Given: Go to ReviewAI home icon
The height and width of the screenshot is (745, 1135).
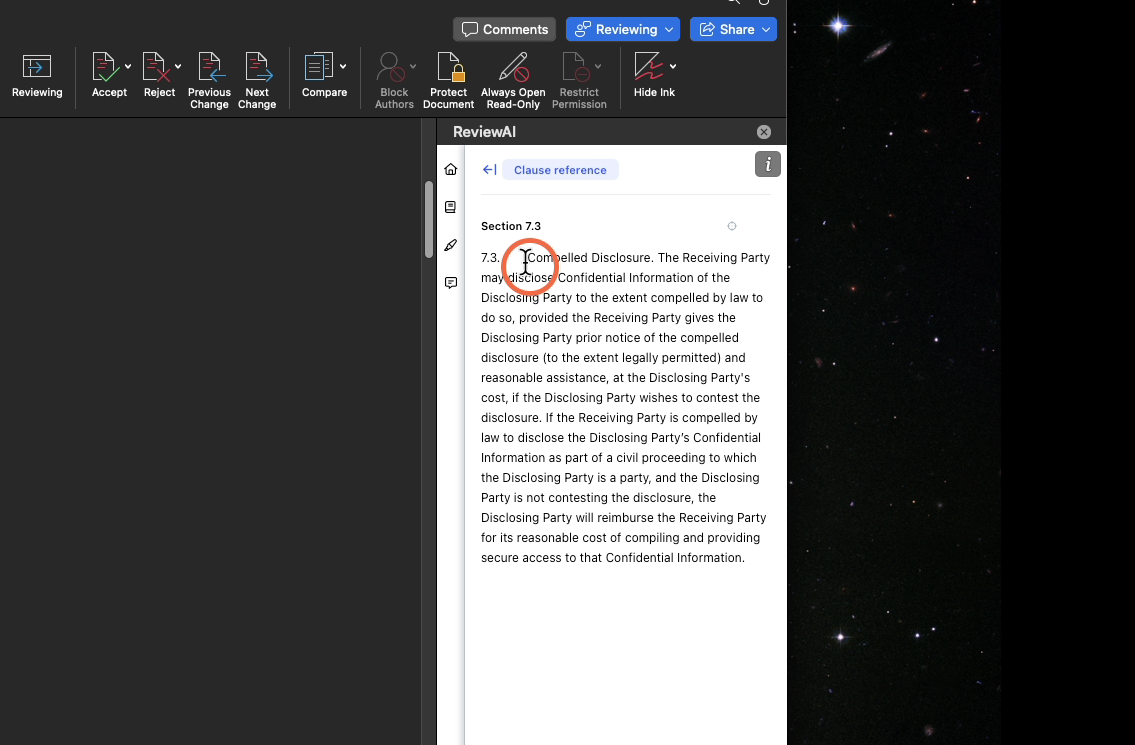Looking at the screenshot, I should (451, 169).
